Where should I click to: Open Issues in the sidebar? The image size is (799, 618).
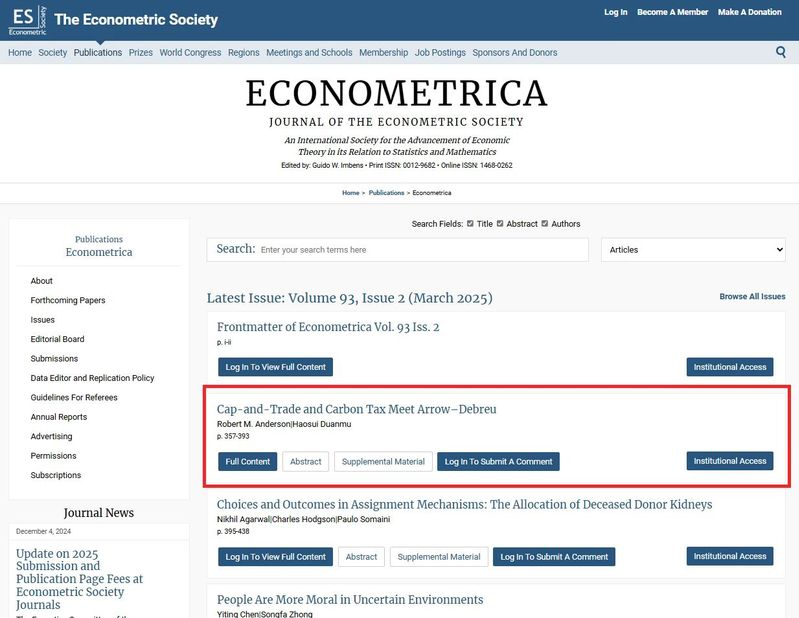pos(42,319)
